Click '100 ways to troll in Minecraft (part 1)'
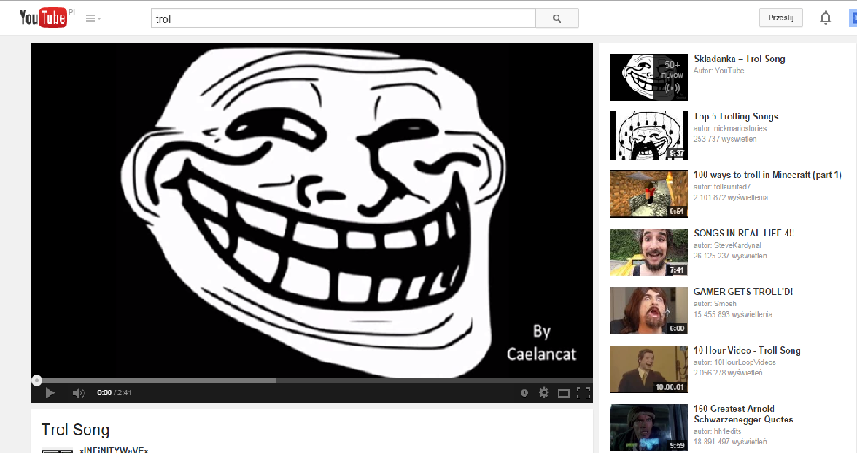This screenshot has width=857, height=458. coord(767,175)
